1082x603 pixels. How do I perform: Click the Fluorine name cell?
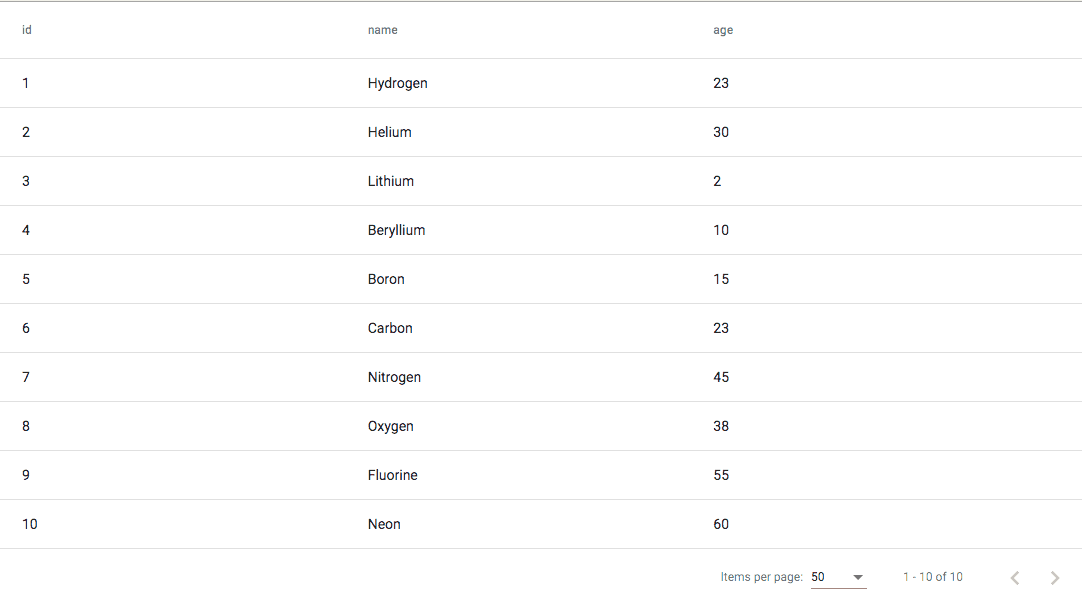point(393,475)
